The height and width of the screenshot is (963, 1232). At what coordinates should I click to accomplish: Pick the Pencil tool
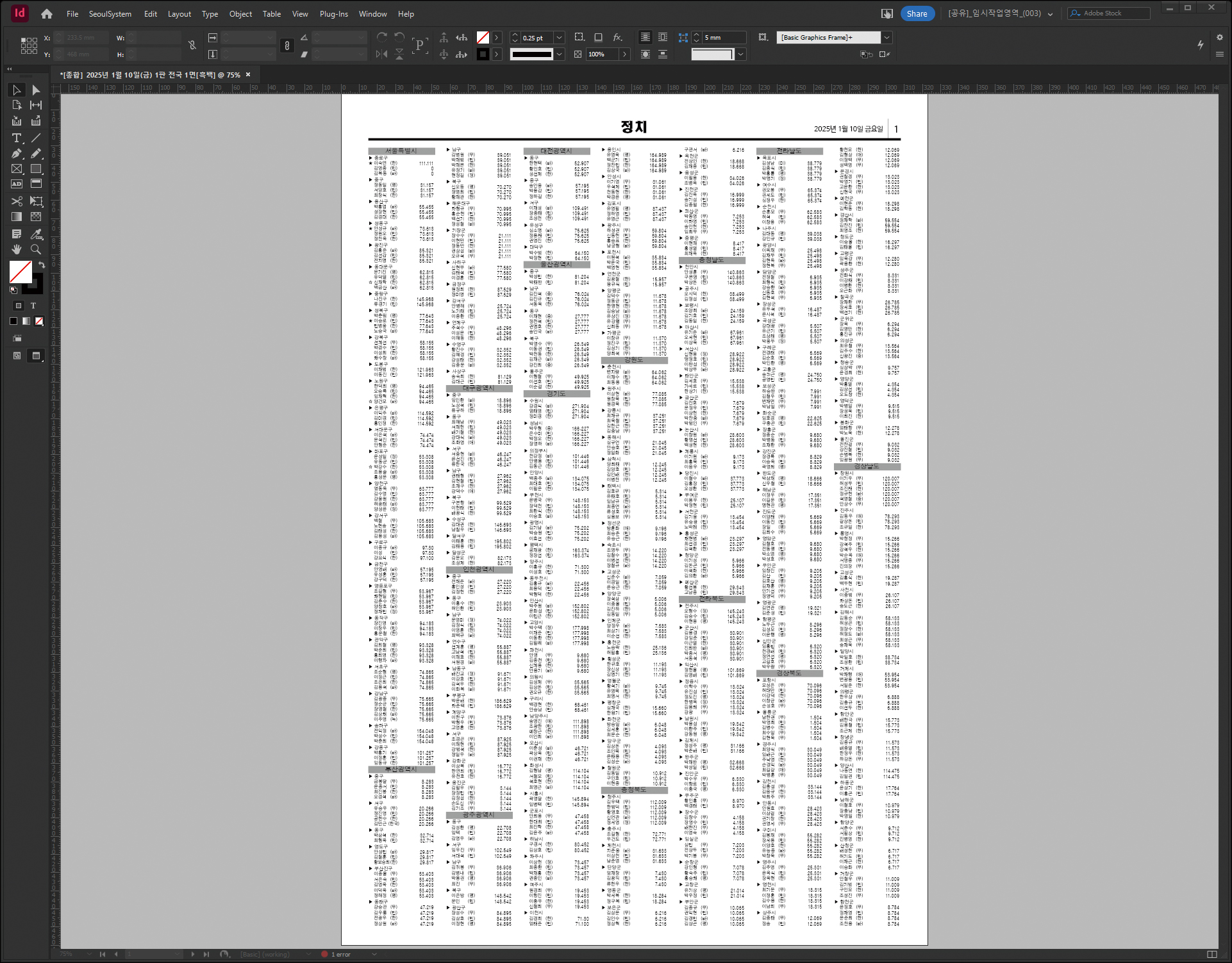pos(36,154)
